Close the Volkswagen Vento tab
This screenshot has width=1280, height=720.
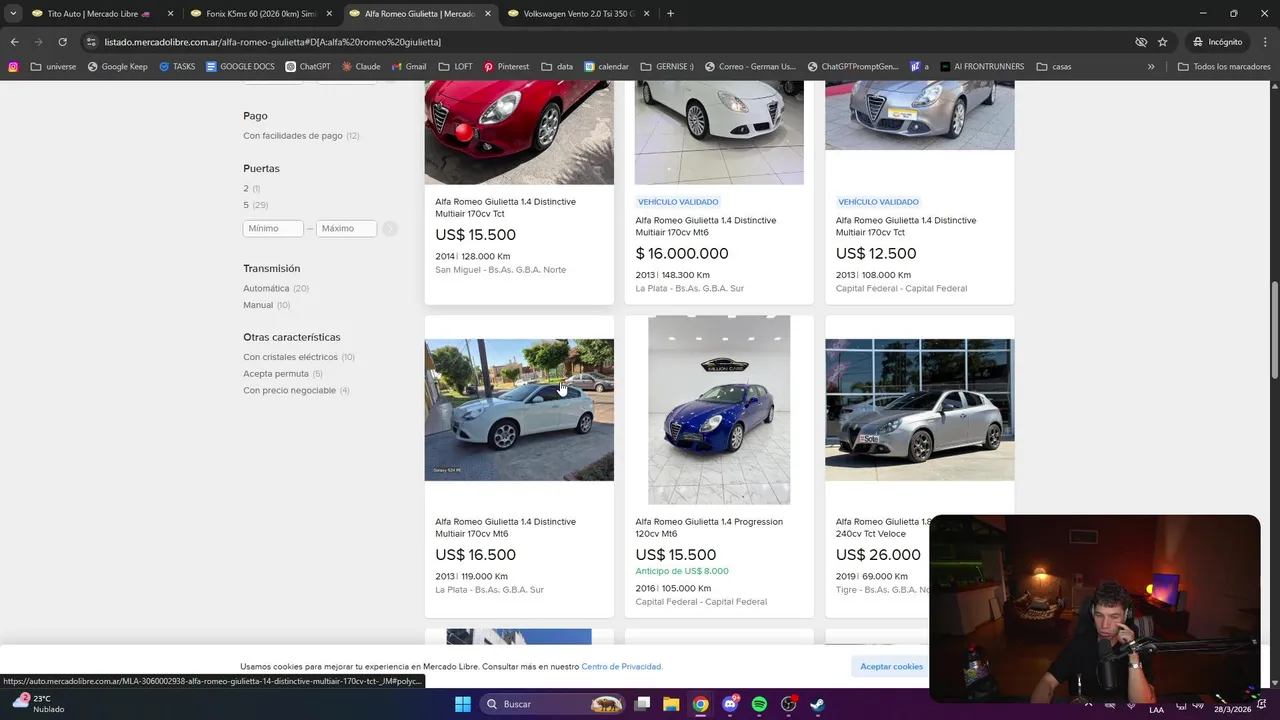pyautogui.click(x=646, y=14)
